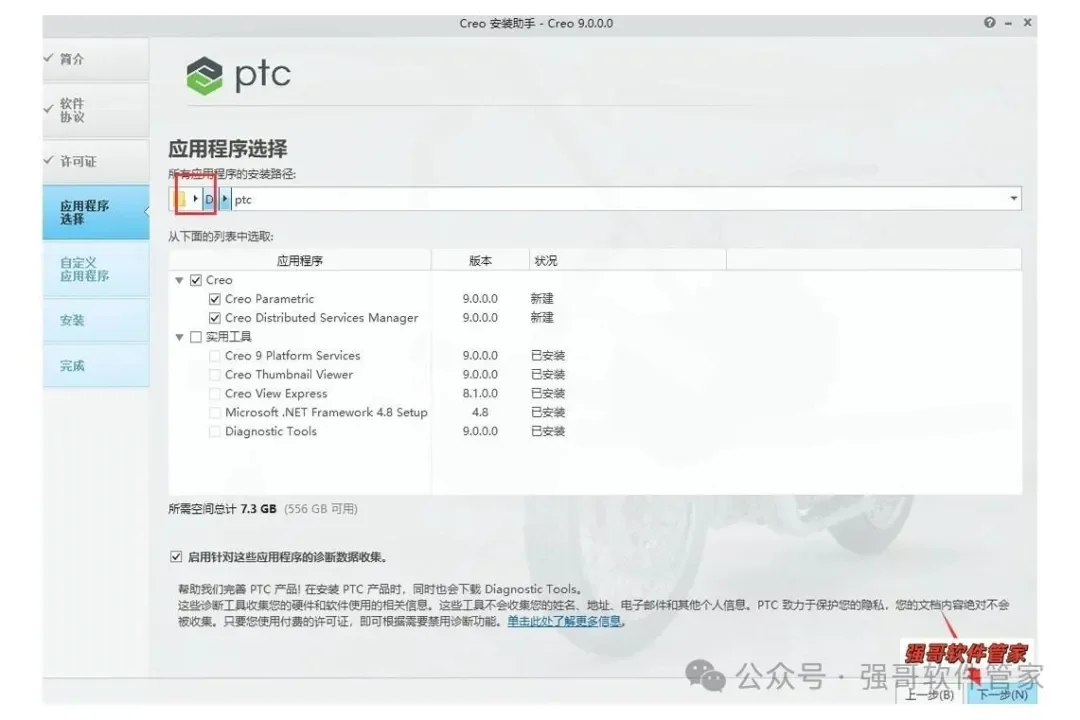Uncheck Creo Parametric
This screenshot has width=1080, height=720.
(x=214, y=299)
